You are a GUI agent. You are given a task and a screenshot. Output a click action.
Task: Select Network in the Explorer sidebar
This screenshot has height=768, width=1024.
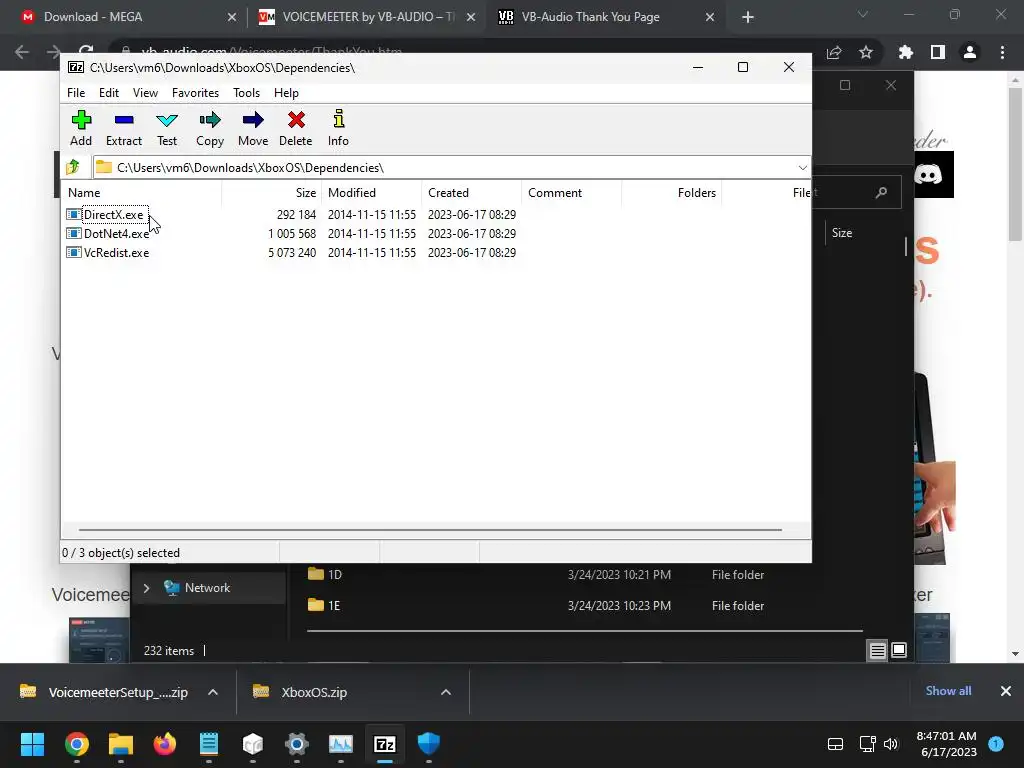click(x=207, y=588)
